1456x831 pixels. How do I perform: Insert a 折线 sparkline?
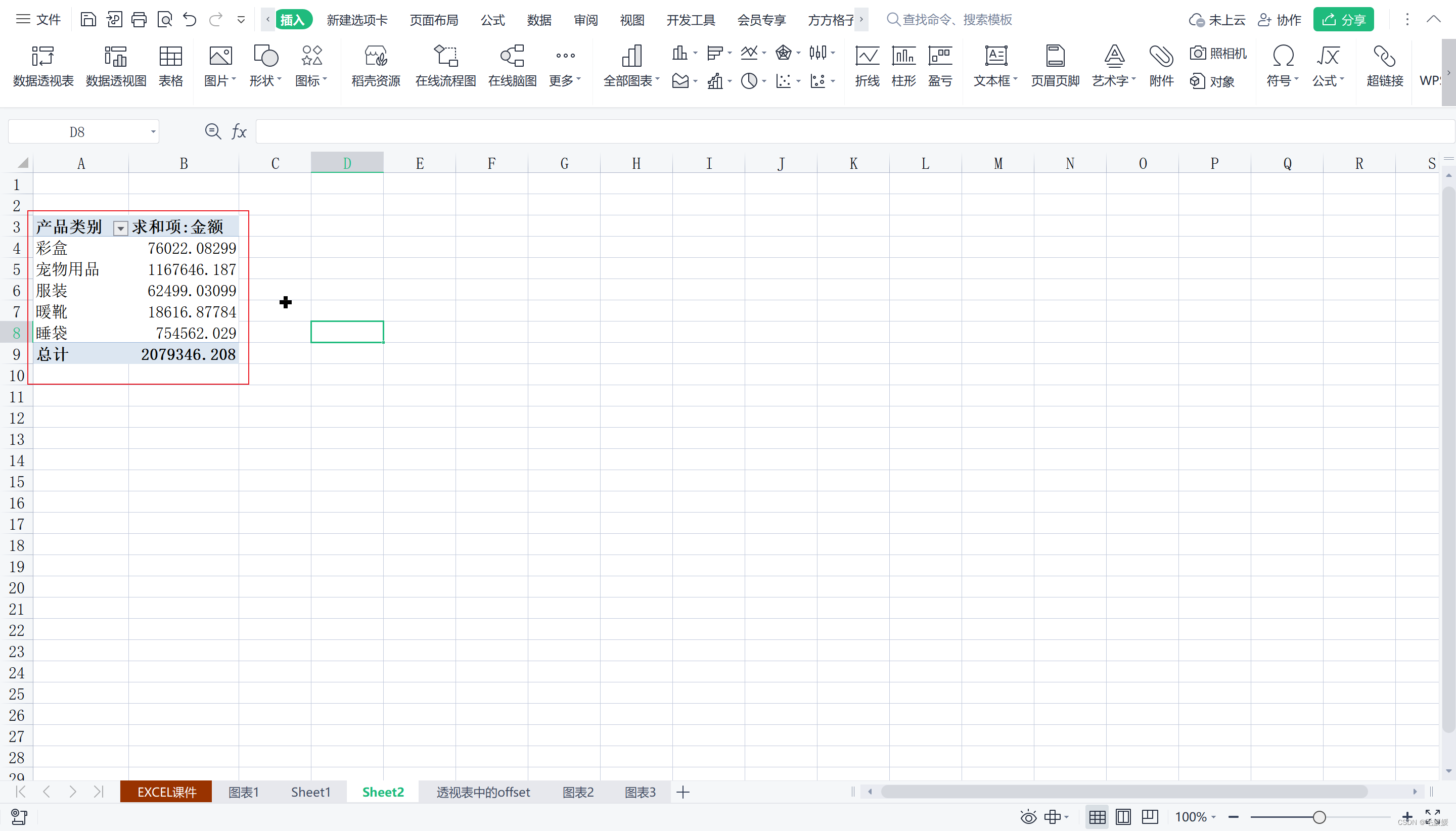pos(867,66)
